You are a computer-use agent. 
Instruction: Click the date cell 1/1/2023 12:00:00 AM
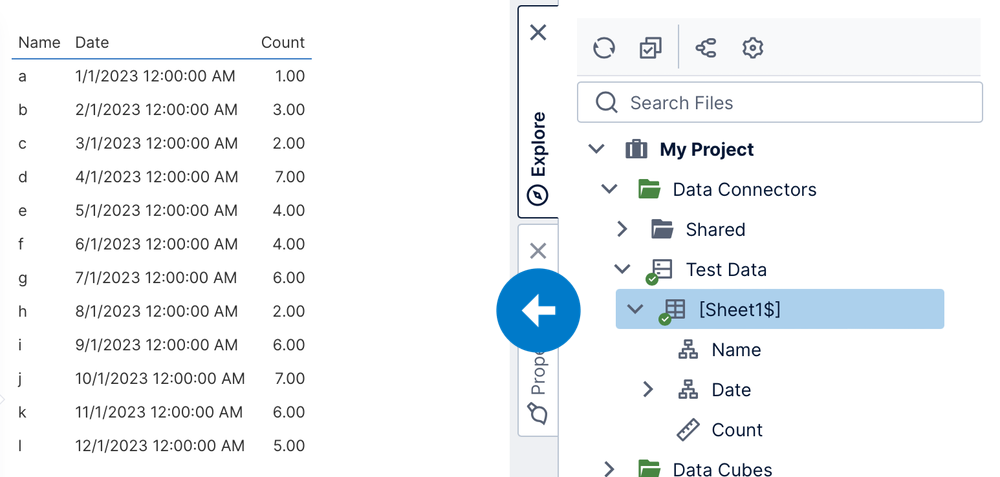(155, 77)
